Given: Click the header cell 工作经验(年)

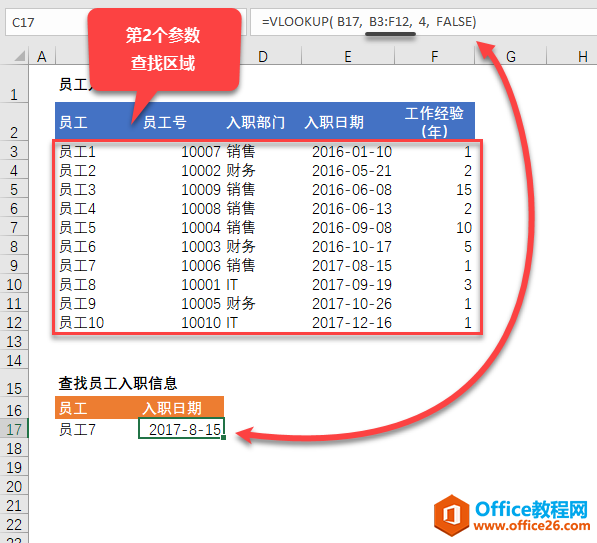Looking at the screenshot, I should tap(434, 122).
